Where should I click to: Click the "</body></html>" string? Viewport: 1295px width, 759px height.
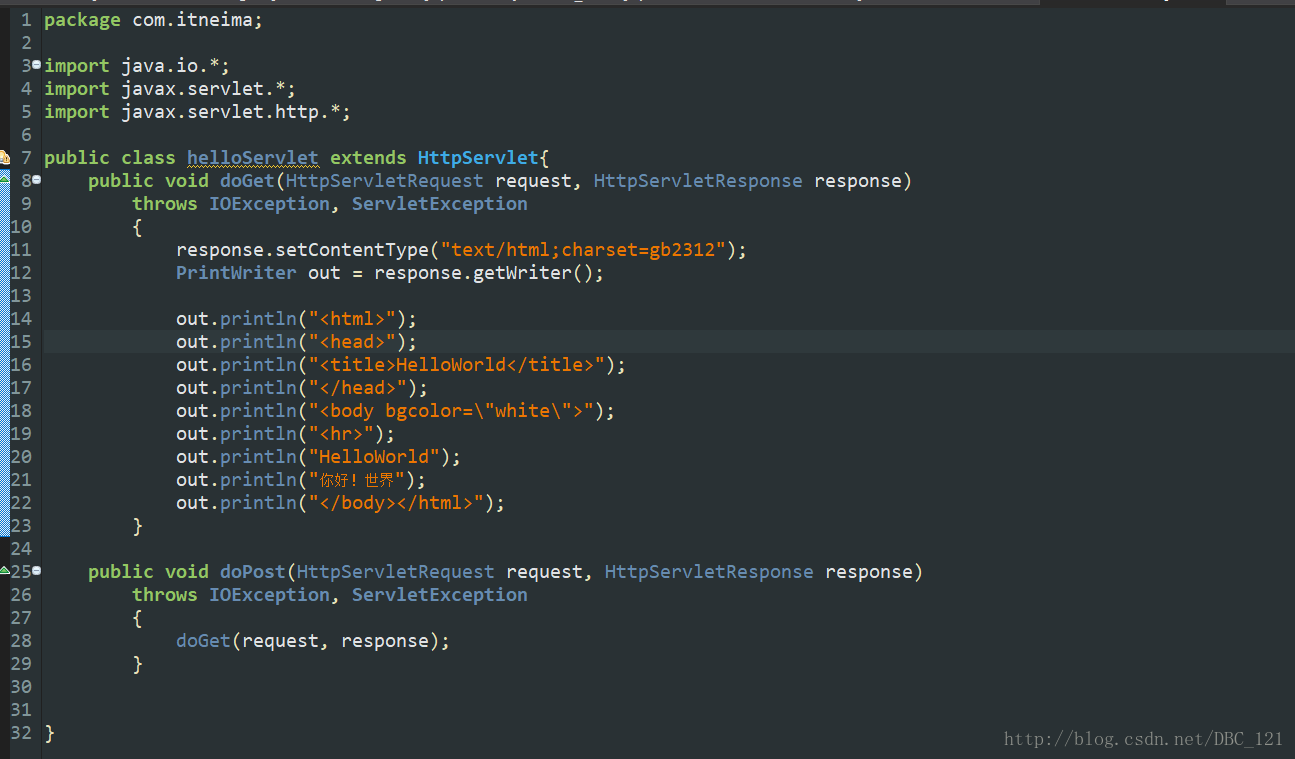(x=396, y=503)
